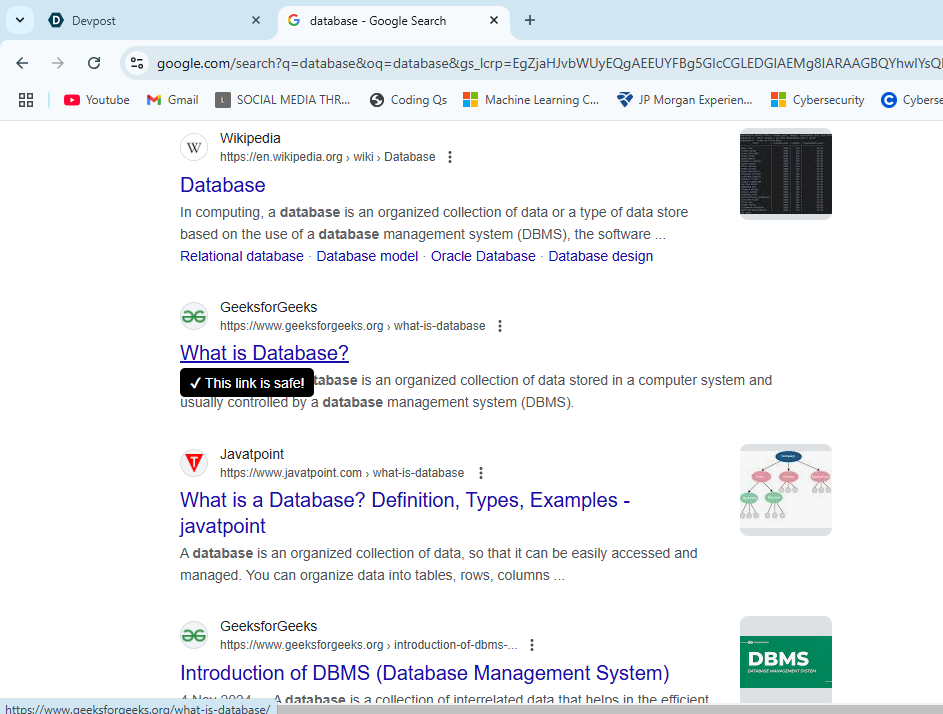Switch to the Devpost tab
The height and width of the screenshot is (714, 943).
tap(153, 20)
